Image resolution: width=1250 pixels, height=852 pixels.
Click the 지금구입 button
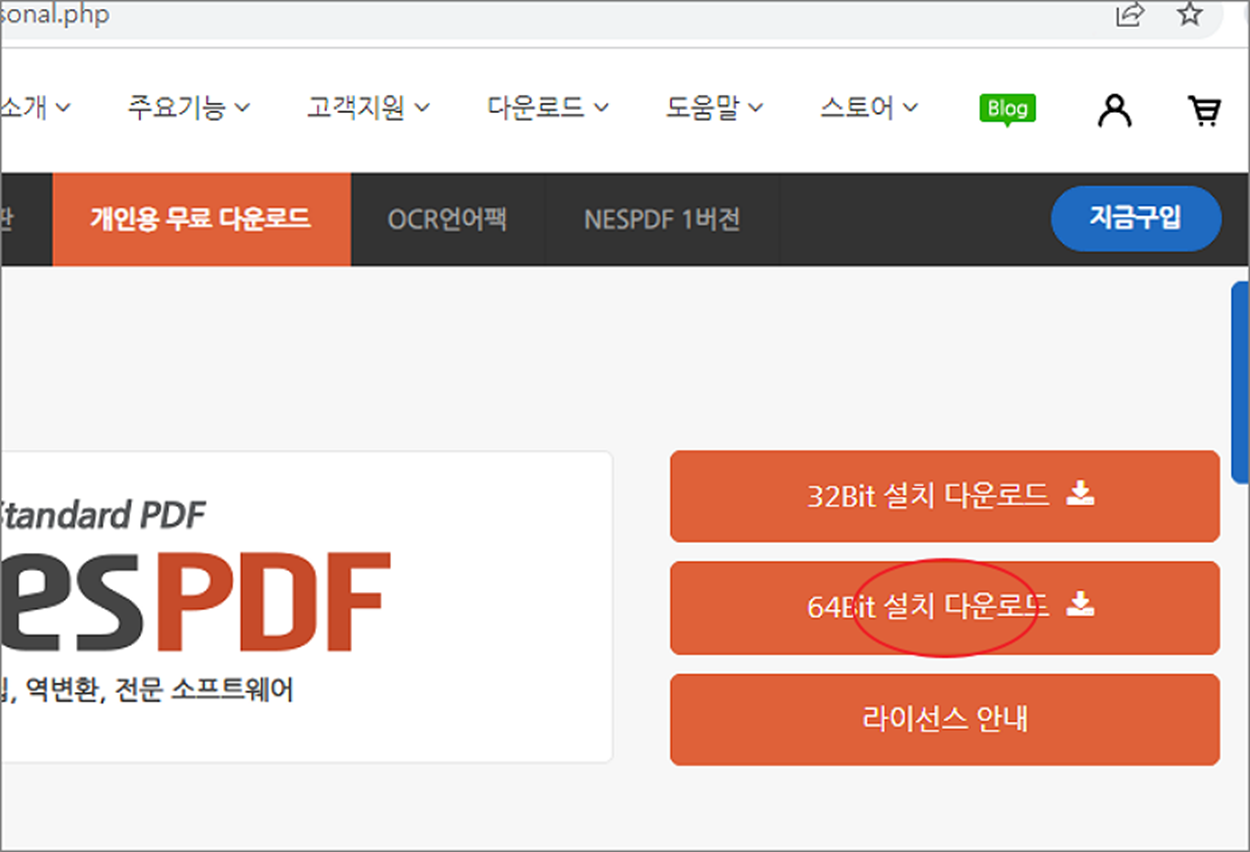(x=1136, y=218)
